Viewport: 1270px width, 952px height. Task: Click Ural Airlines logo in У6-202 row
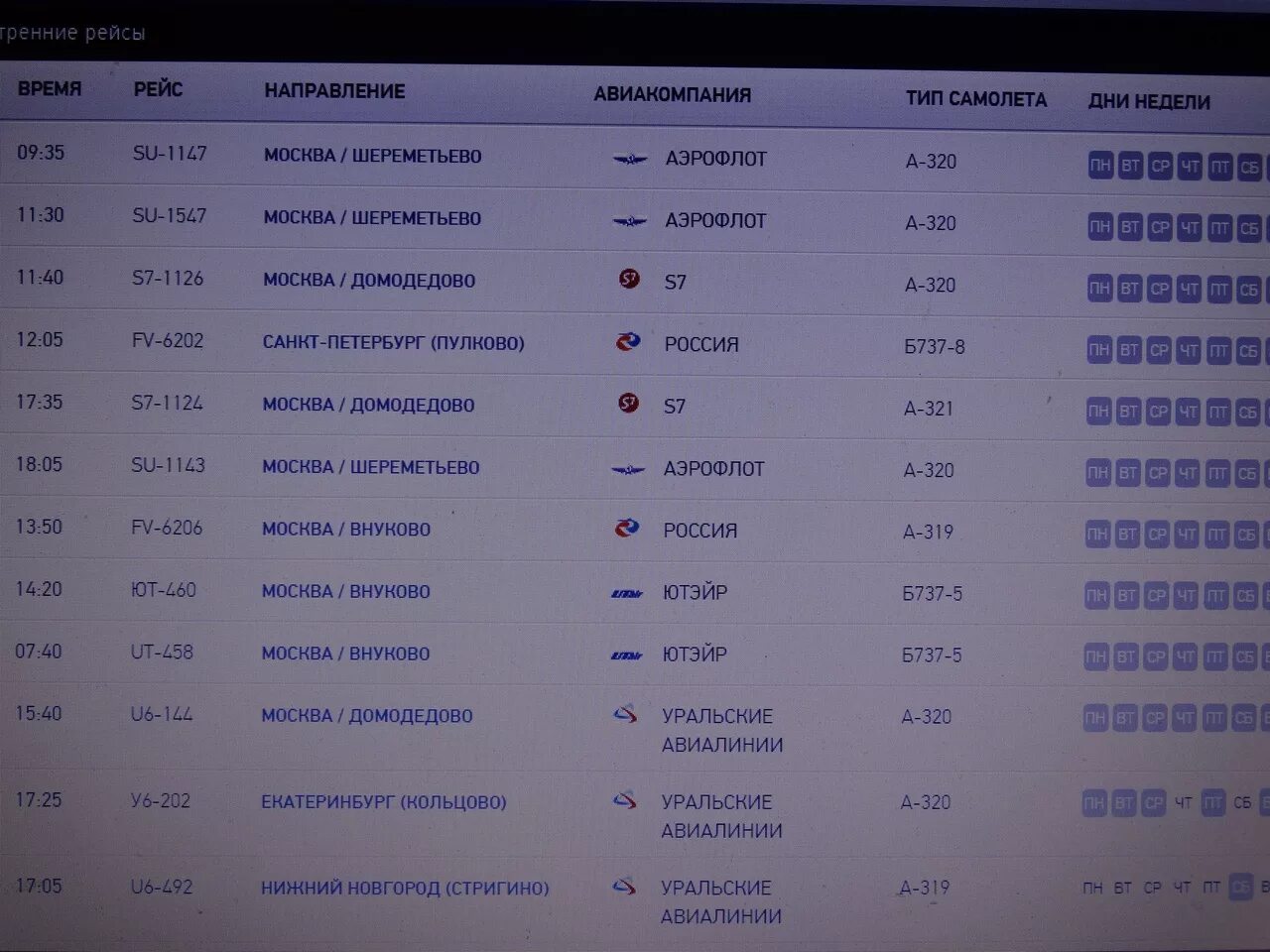click(x=624, y=798)
